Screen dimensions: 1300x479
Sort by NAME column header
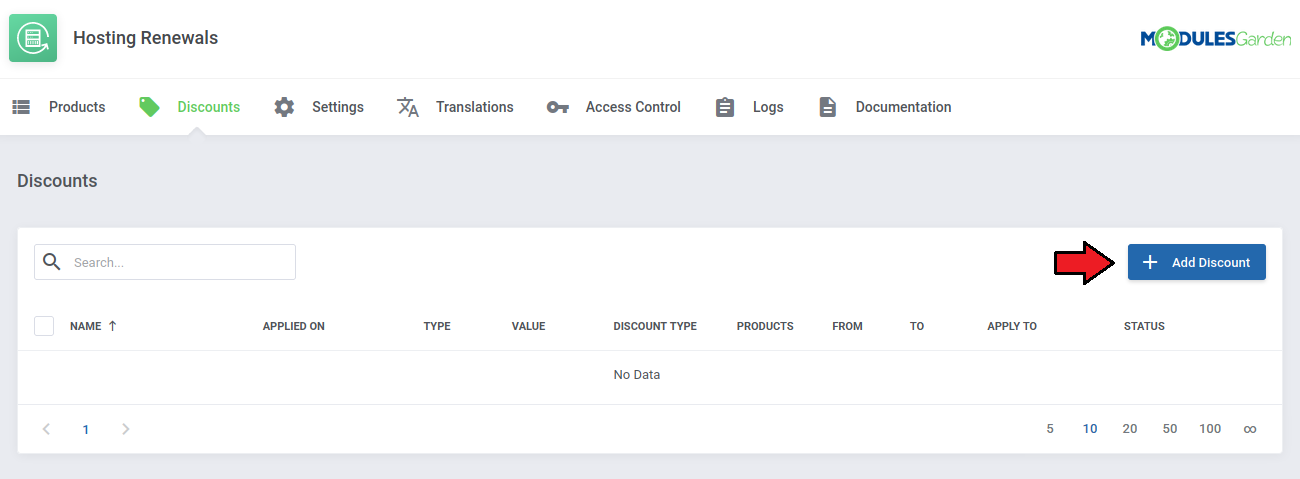[86, 326]
